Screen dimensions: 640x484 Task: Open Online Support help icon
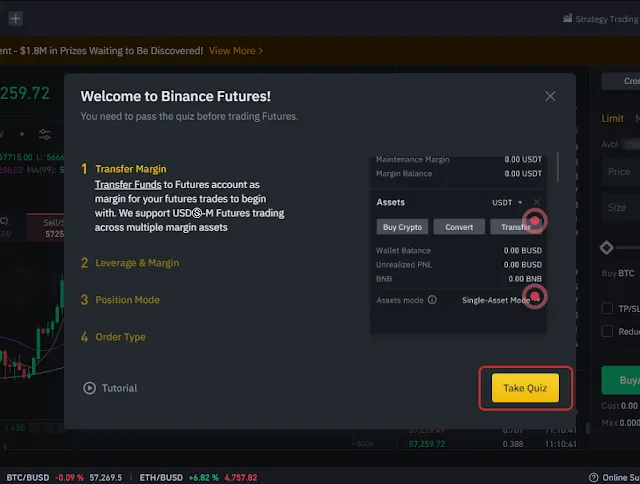click(593, 477)
